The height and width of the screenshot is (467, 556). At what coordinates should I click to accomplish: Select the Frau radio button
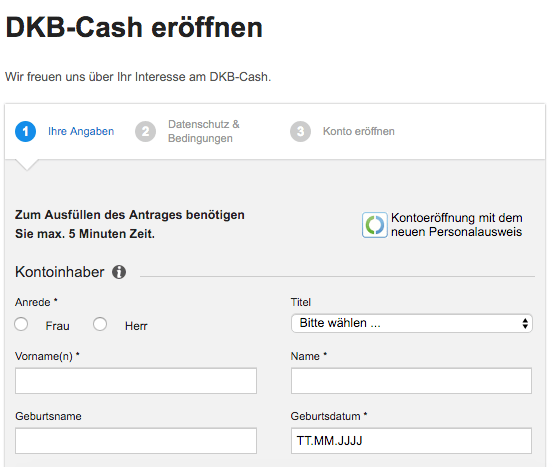pyautogui.click(x=21, y=324)
